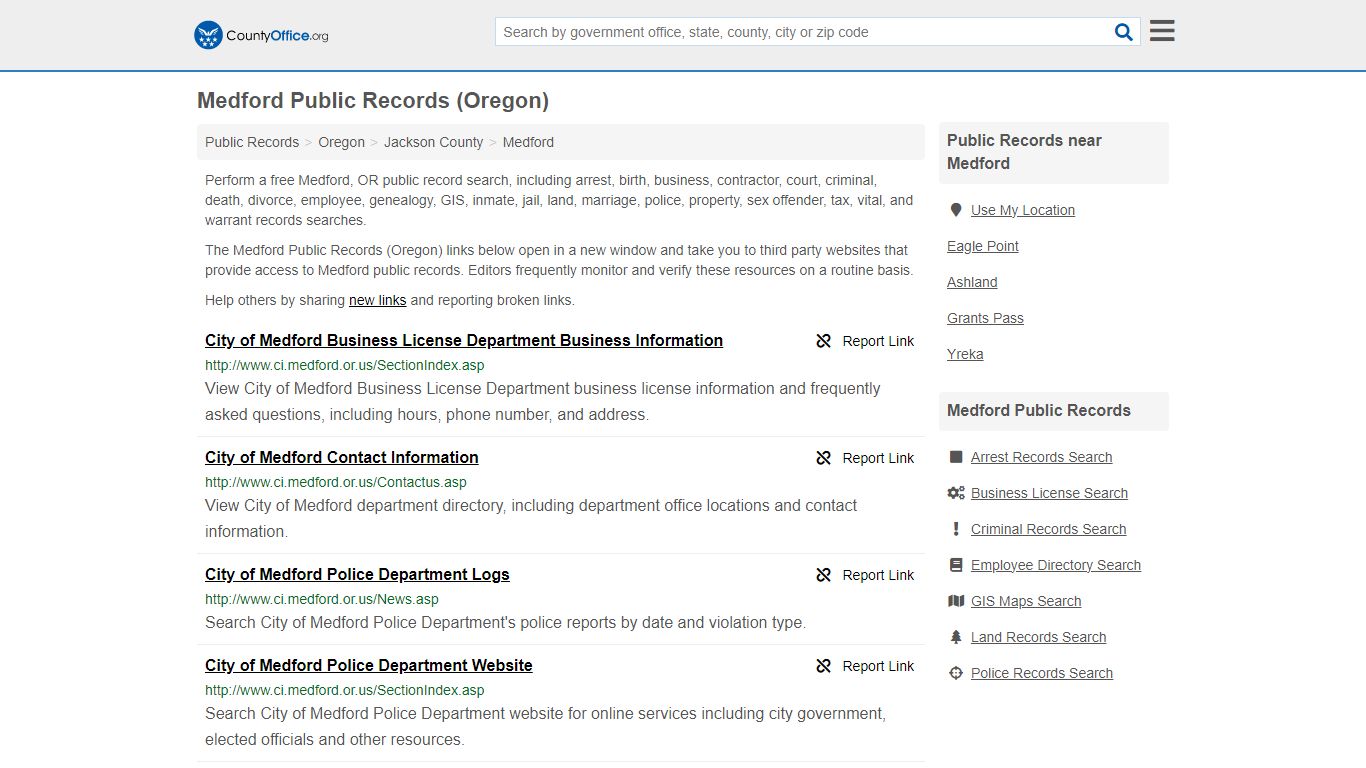Click the Business License Search gears icon

(x=956, y=493)
